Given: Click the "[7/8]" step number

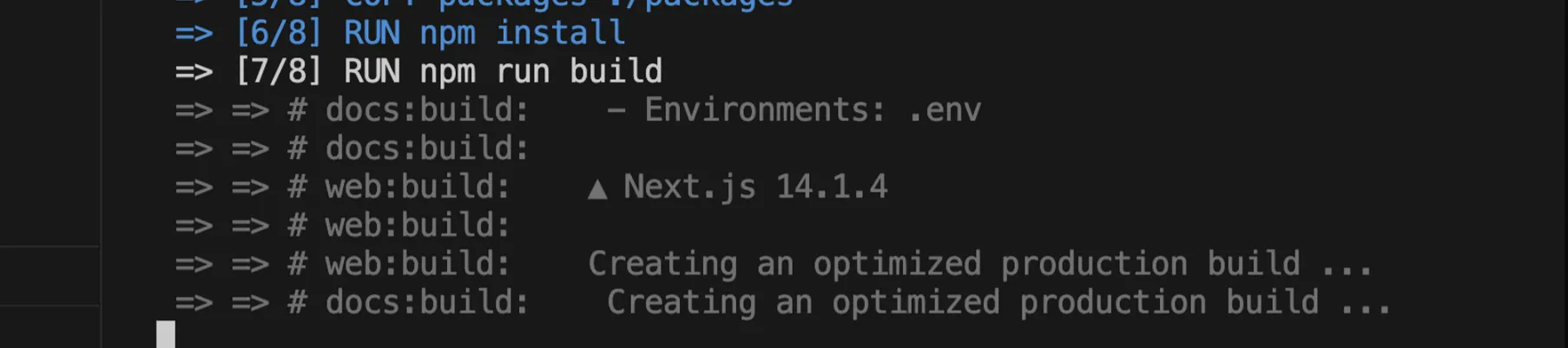Looking at the screenshot, I should coord(278,72).
